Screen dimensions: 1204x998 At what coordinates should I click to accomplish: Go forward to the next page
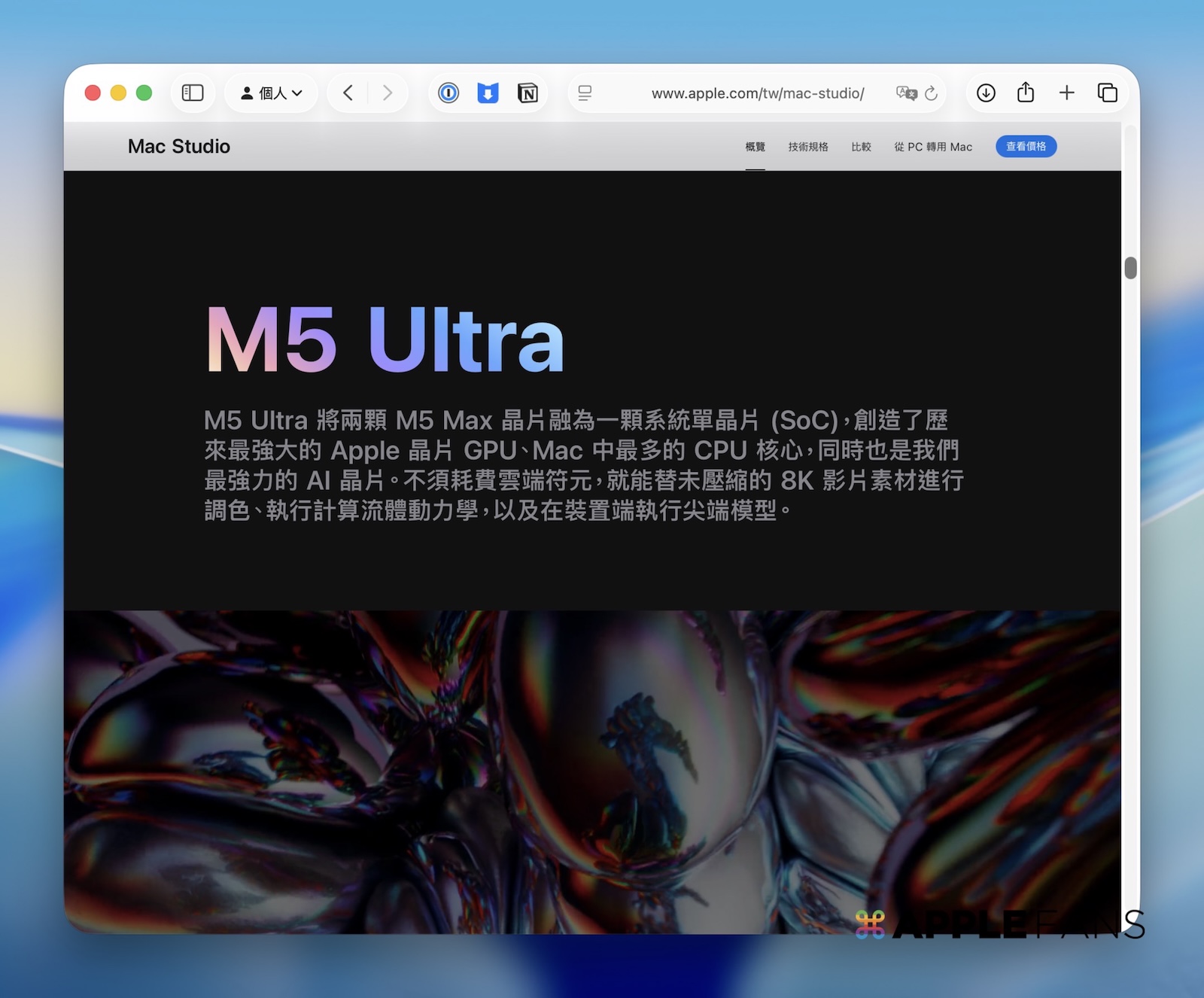tap(388, 93)
